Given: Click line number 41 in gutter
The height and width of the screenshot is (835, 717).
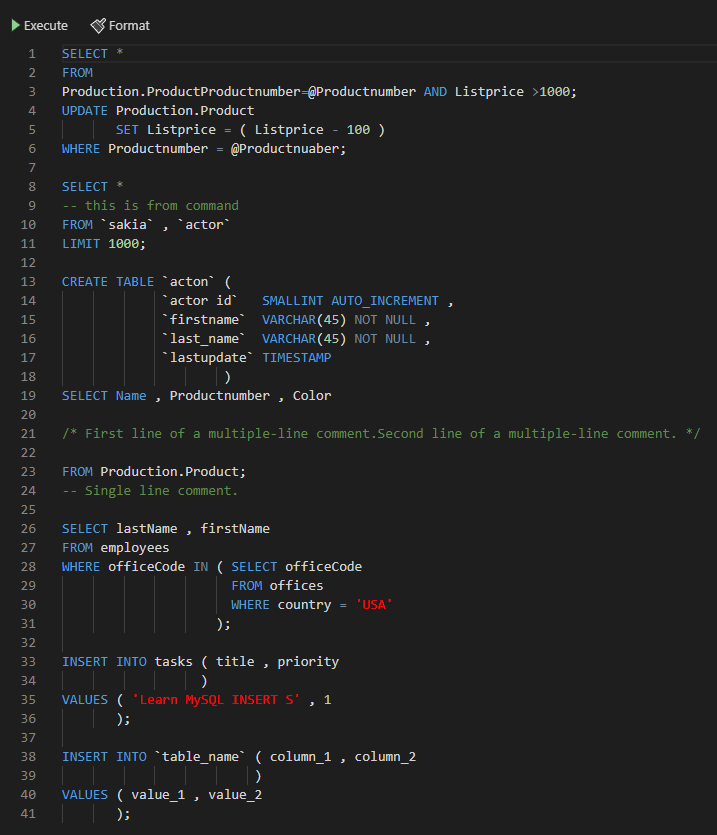Looking at the screenshot, I should [28, 814].
